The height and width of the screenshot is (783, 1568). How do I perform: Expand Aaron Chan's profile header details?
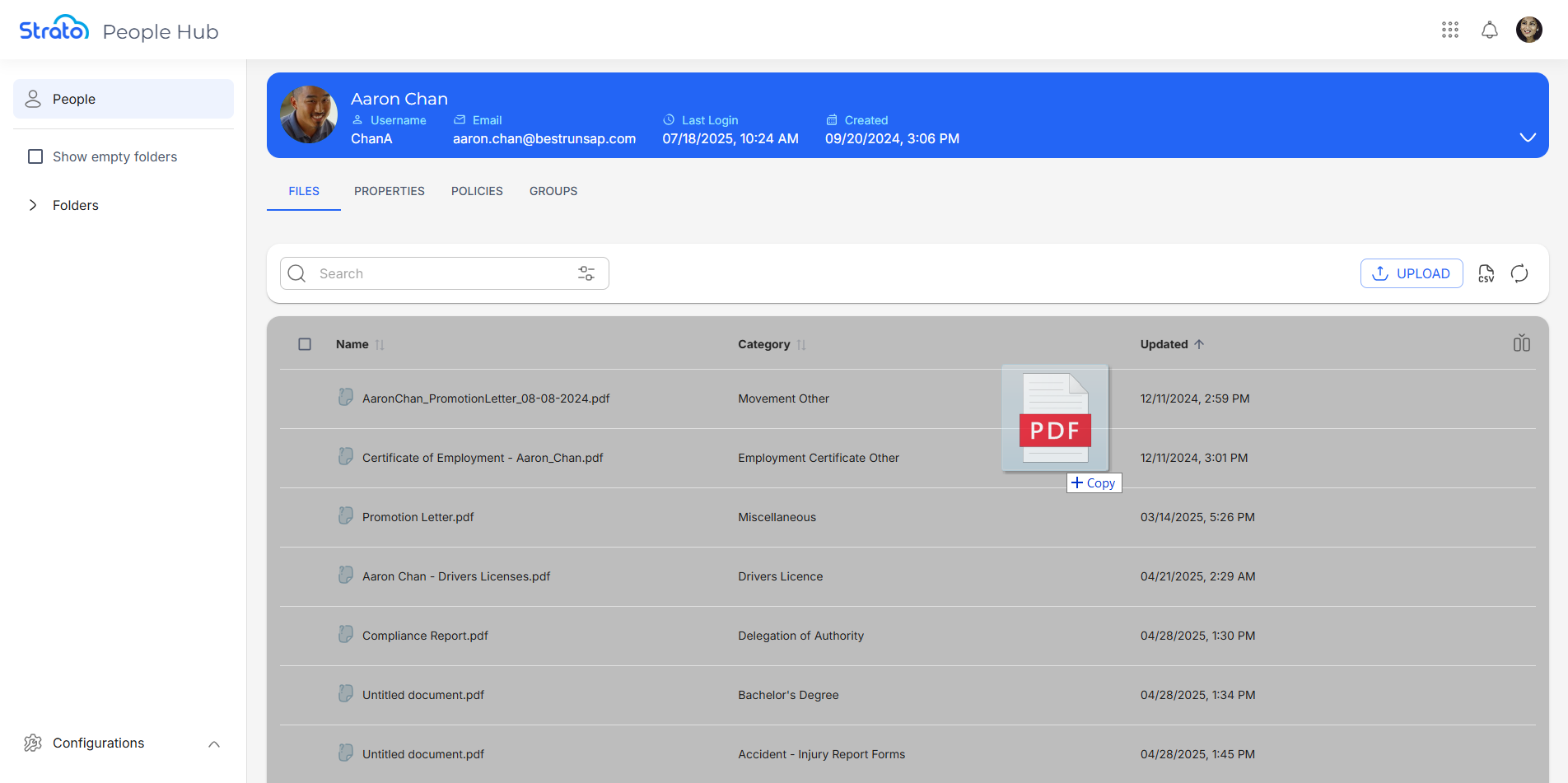[1527, 137]
